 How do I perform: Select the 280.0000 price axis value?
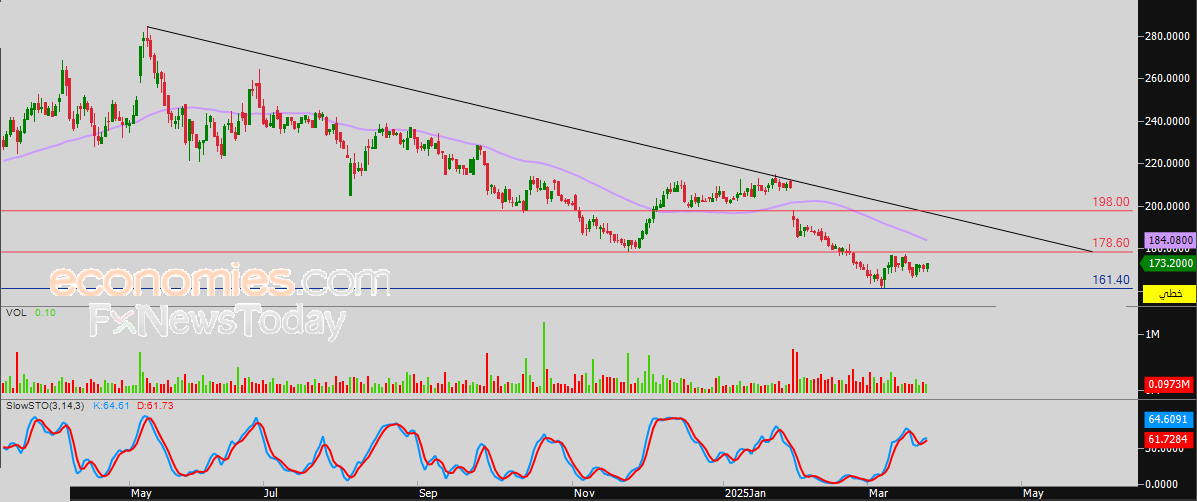coord(1166,36)
